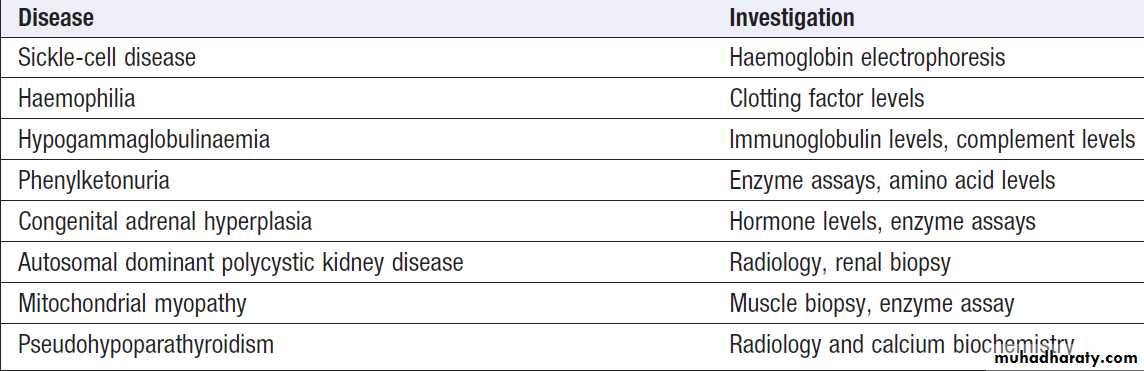Click the Clotting factor levels text
This screenshot has height=371, width=1144.
click(x=827, y=98)
